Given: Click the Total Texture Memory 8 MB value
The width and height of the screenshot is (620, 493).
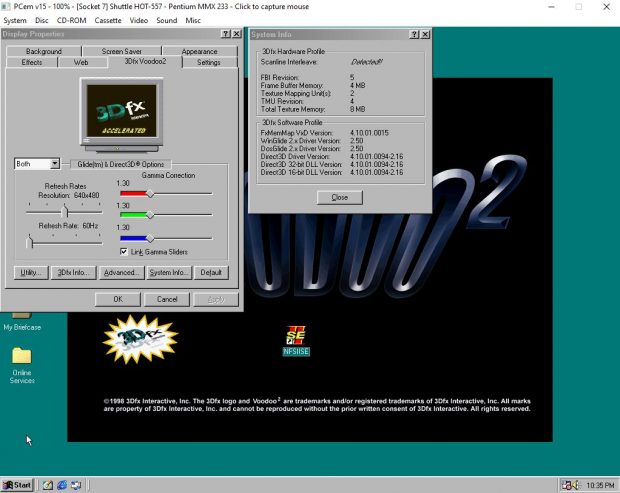Looking at the screenshot, I should (x=357, y=109).
